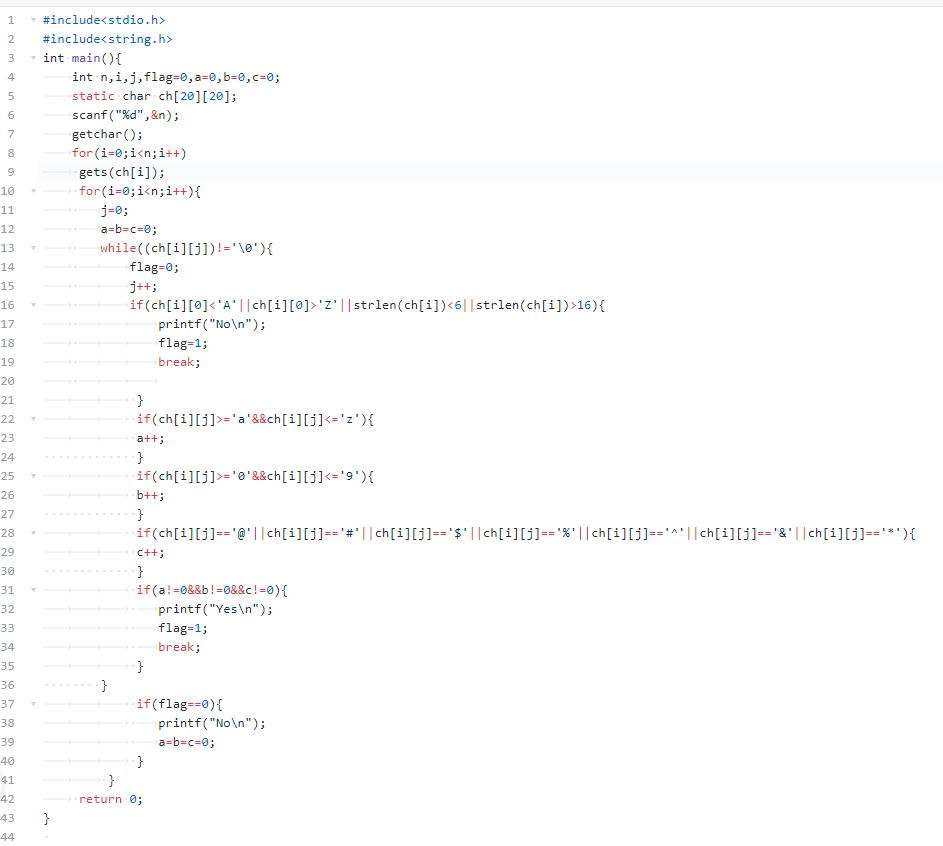This screenshot has width=943, height=846.
Task: Click line number 44 in the gutter
Action: [x=8, y=837]
